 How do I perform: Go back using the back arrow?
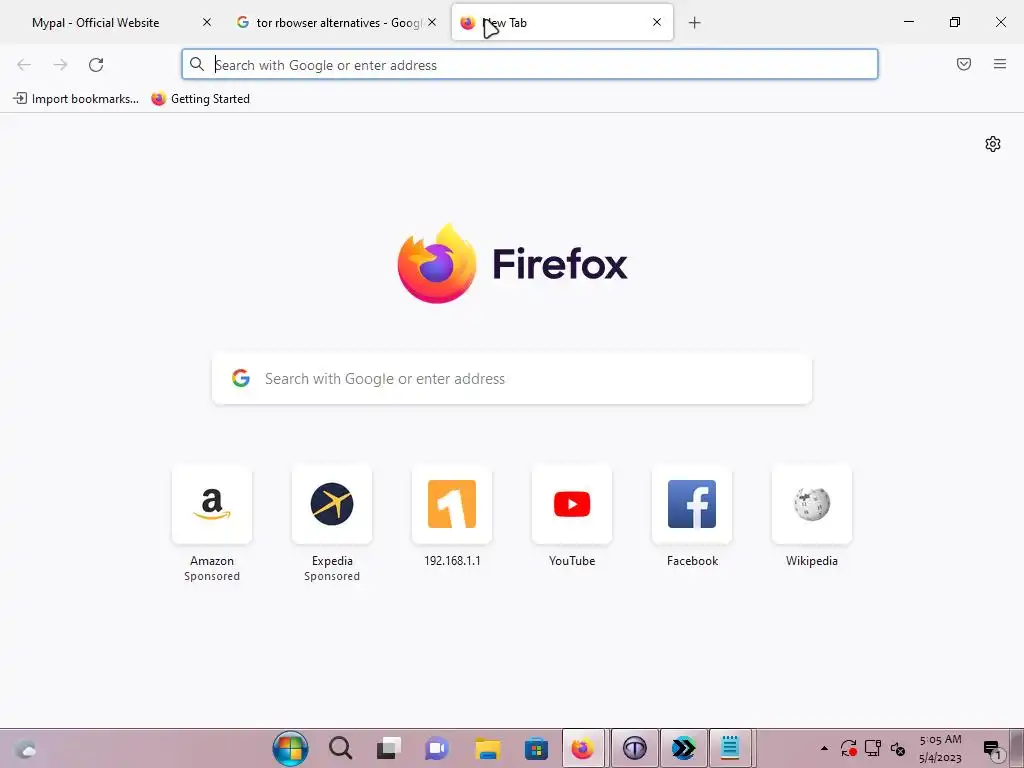pos(24,65)
